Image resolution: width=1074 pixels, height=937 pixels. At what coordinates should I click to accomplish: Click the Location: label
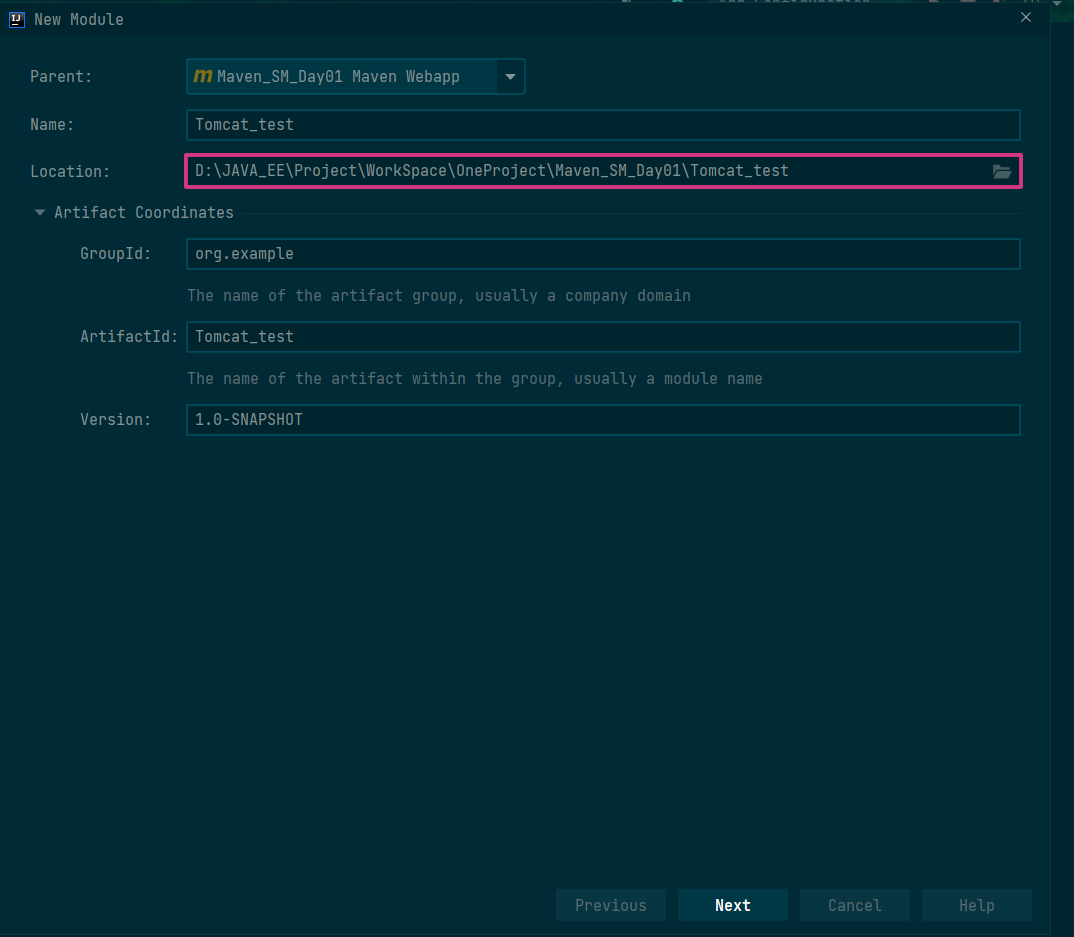click(x=70, y=172)
